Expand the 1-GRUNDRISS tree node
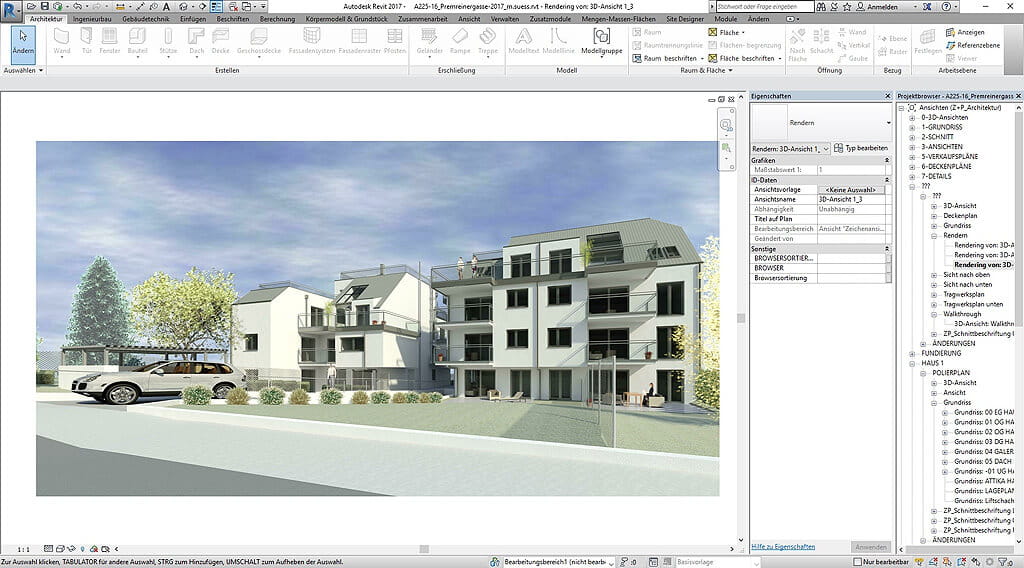 point(912,127)
